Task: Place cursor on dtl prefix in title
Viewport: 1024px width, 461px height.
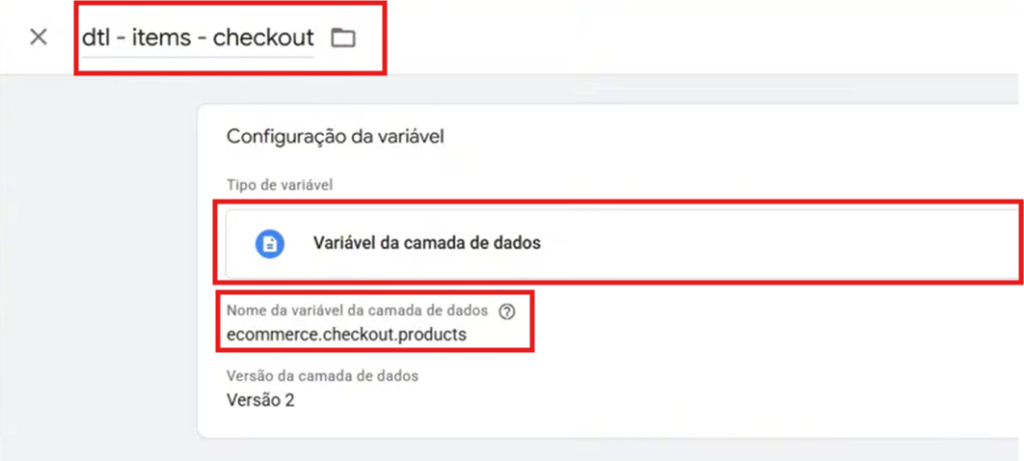Action: pos(95,38)
